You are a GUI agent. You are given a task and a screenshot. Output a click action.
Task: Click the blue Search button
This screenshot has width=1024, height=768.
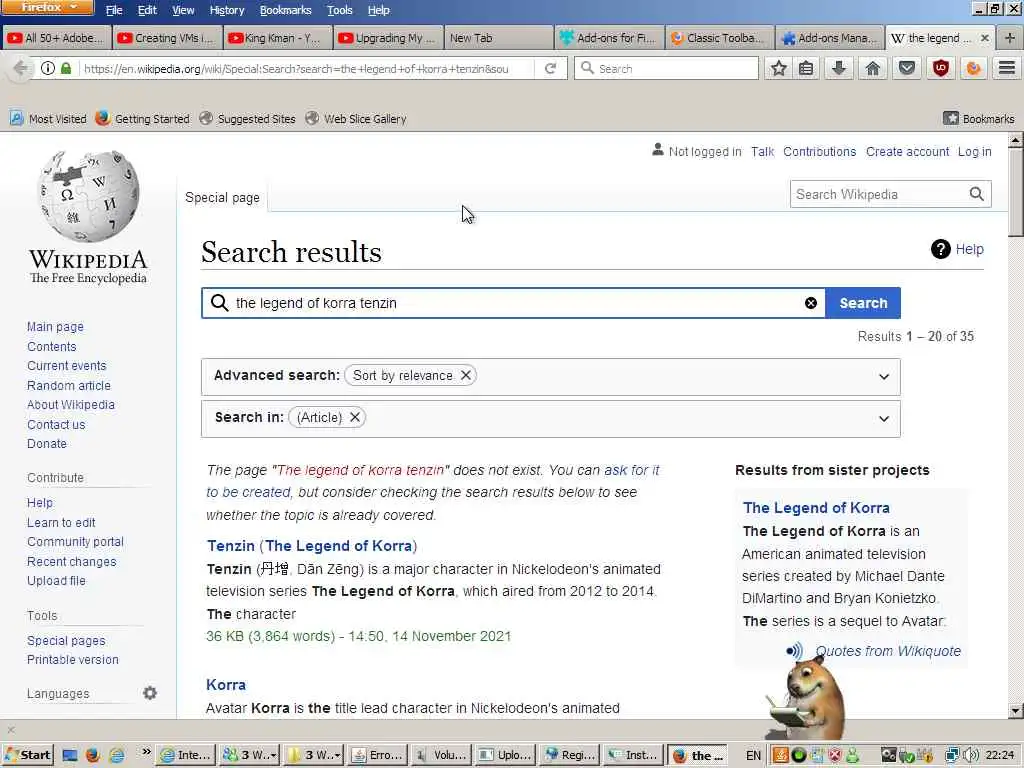click(863, 303)
